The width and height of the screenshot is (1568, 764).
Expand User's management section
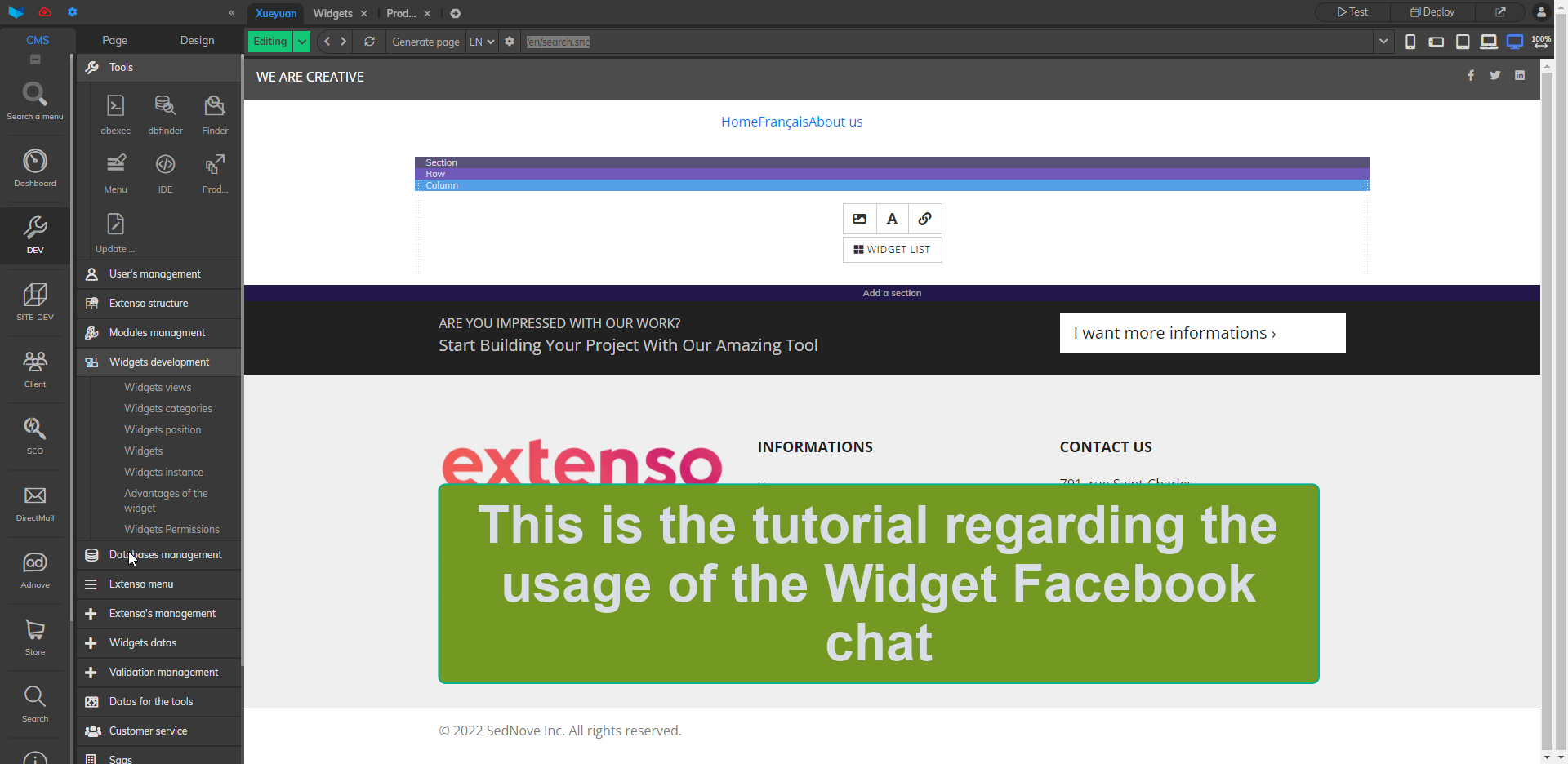pos(159,274)
